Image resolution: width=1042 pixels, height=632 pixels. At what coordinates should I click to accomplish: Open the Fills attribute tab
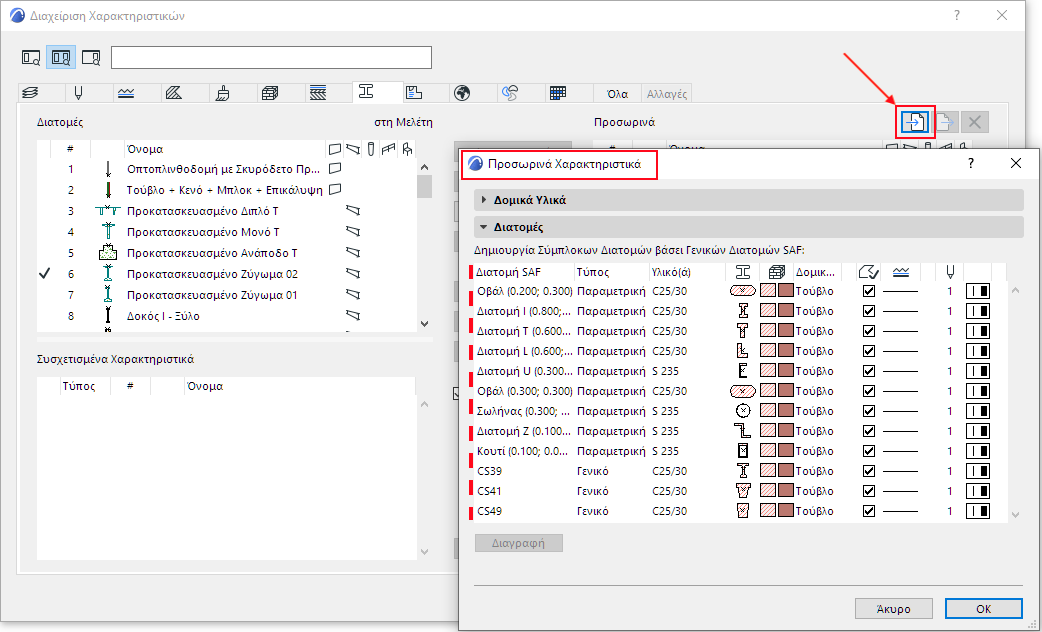tap(174, 93)
